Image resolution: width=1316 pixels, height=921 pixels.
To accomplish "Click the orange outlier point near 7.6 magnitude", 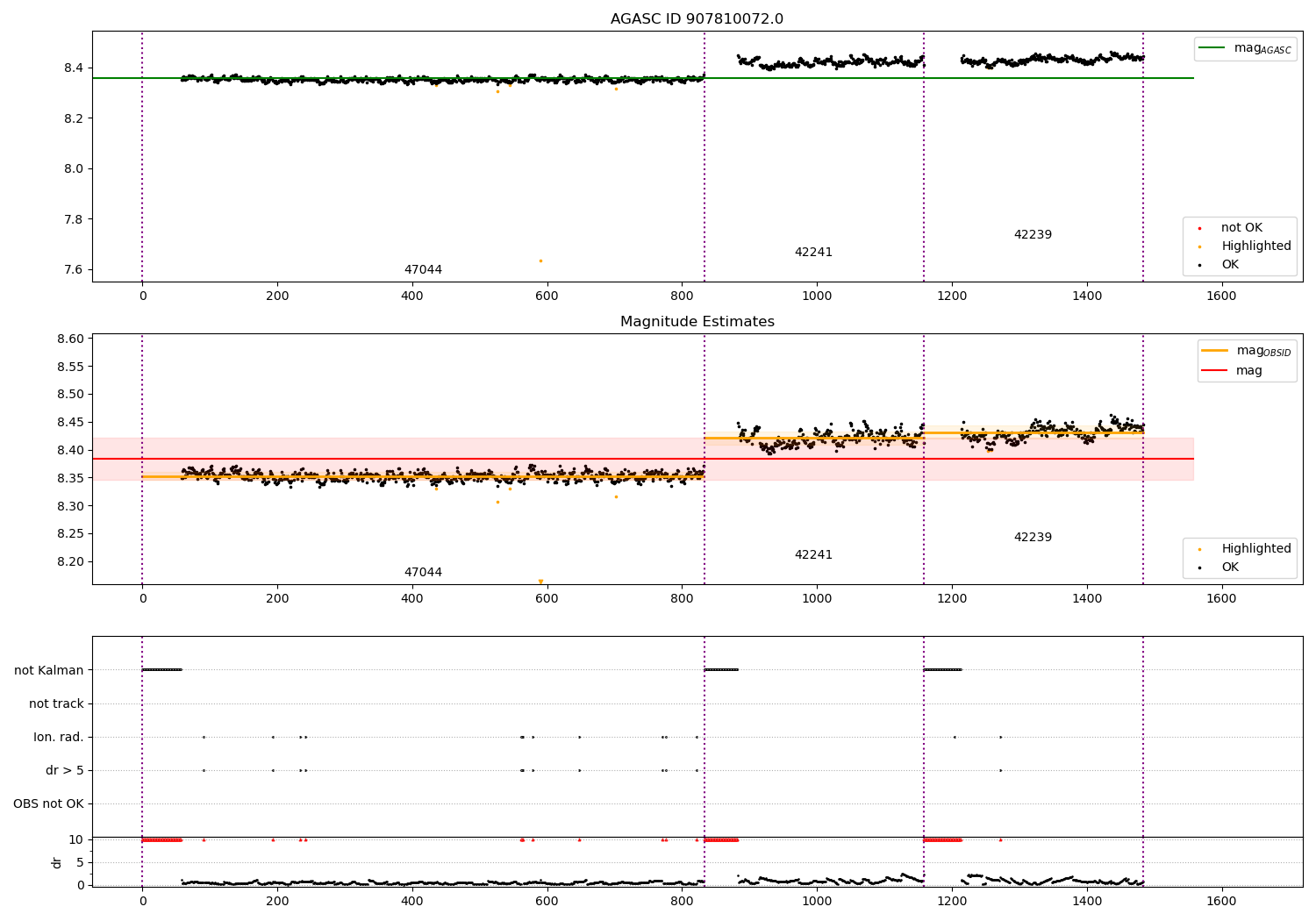I will (540, 261).
